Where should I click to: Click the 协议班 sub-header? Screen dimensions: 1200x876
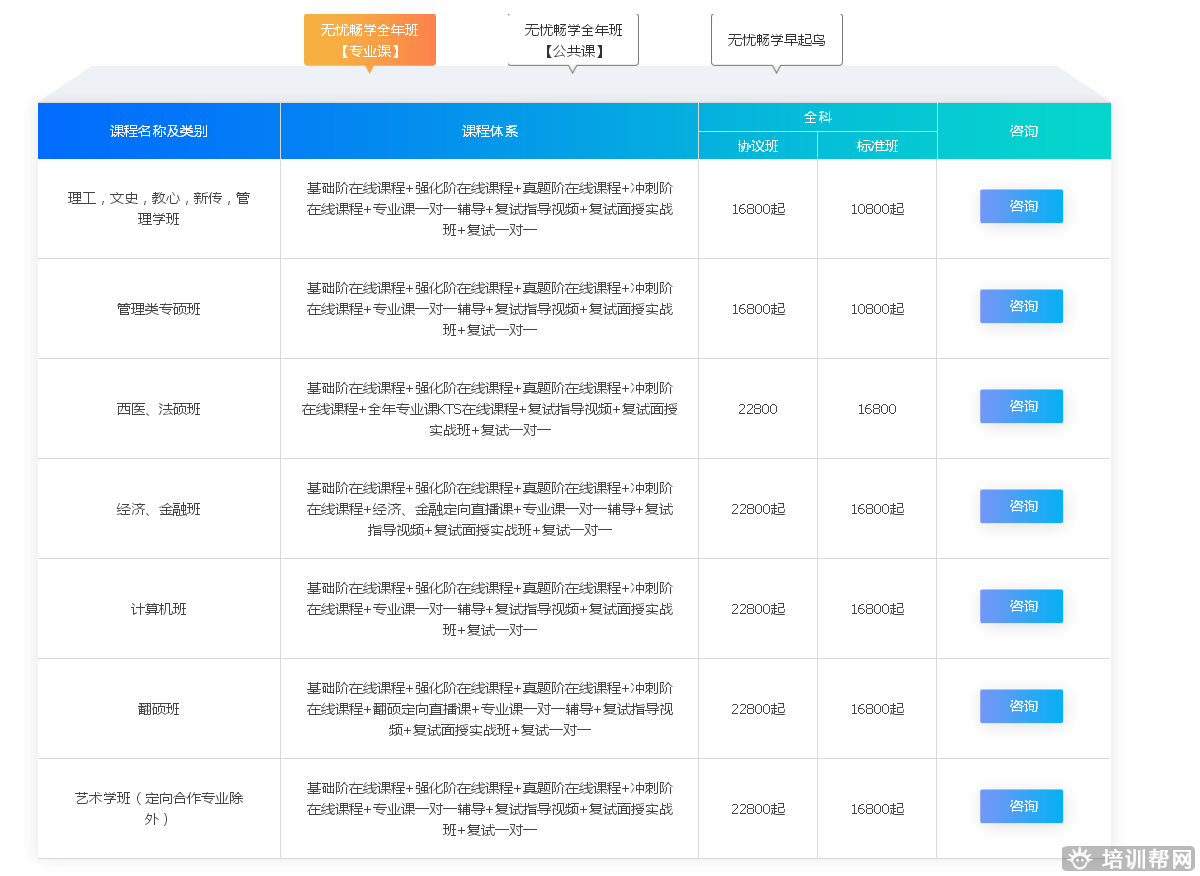pos(758,146)
